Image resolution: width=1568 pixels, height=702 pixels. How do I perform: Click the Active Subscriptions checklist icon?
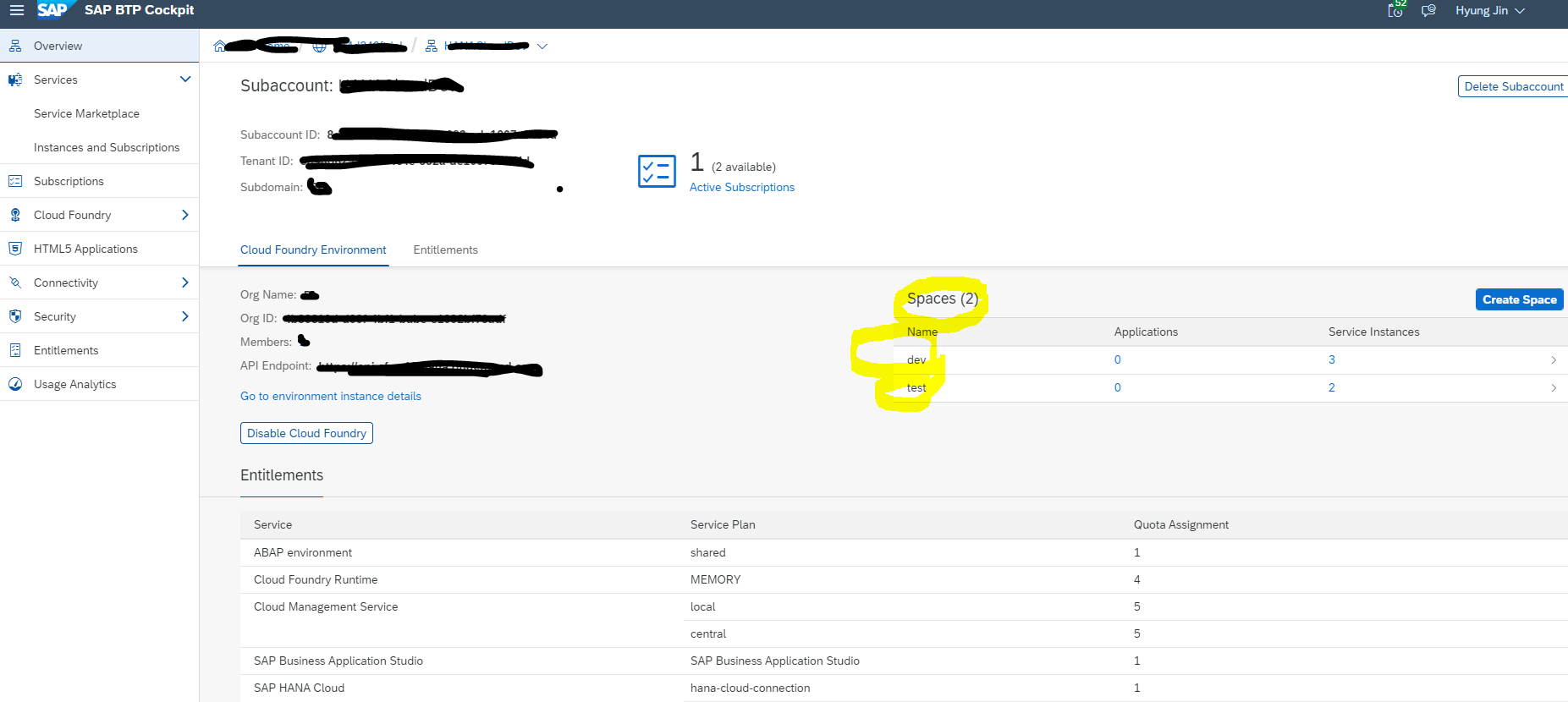(657, 171)
